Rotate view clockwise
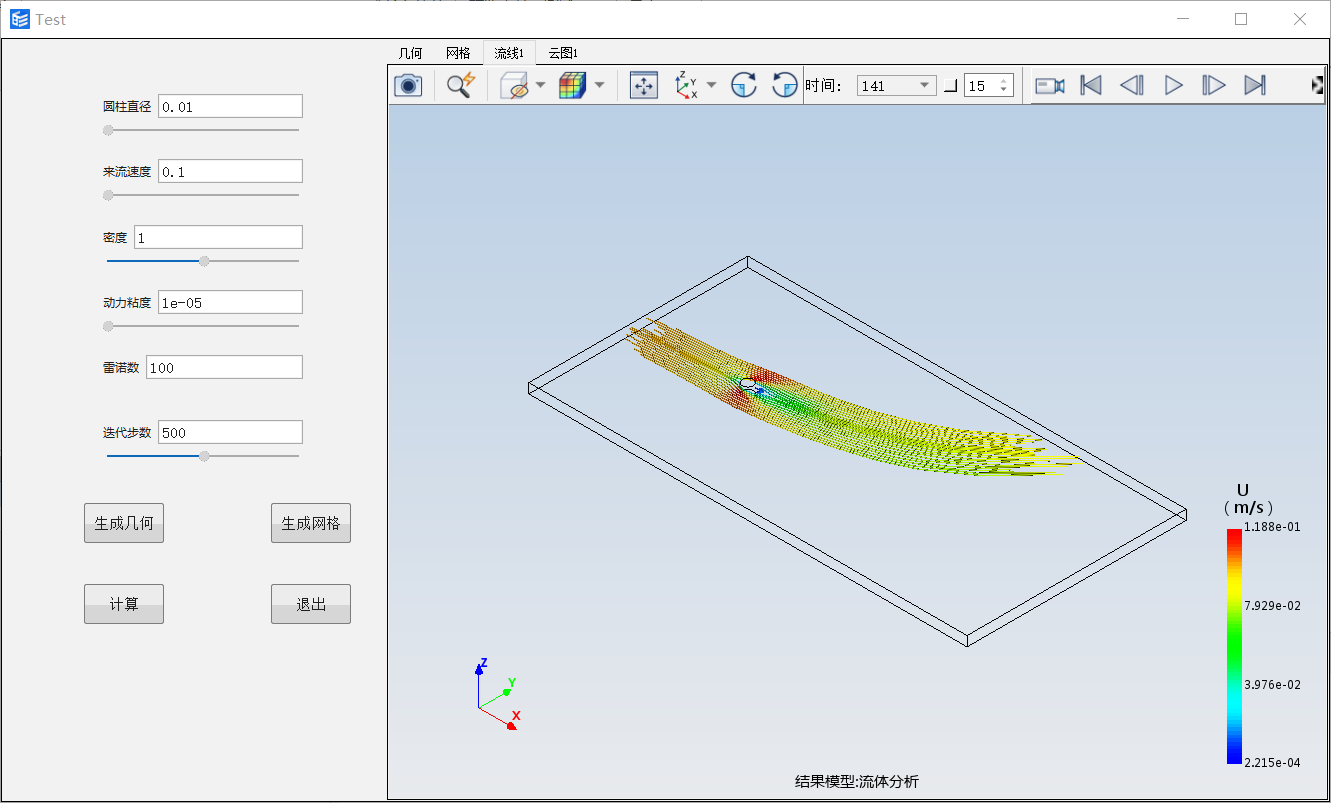 743,85
